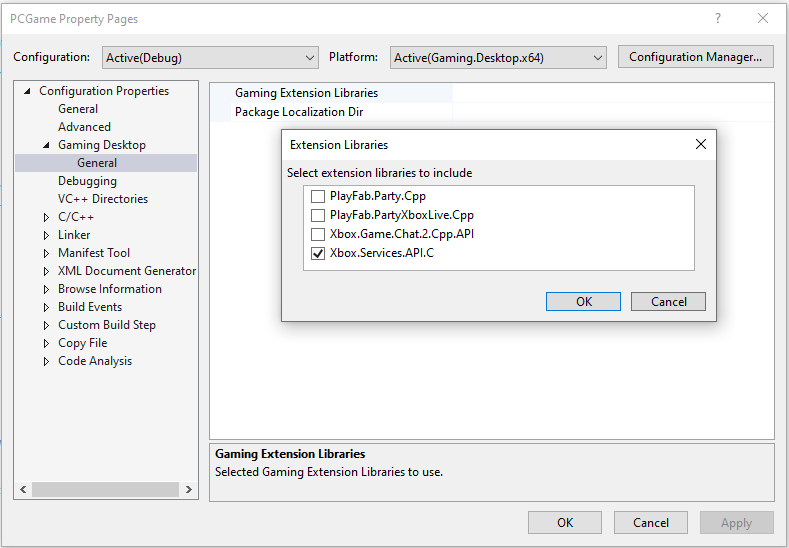Viewport: 789px width, 548px height.
Task: Click Cancel in PCGame Property Pages
Action: pos(651,522)
